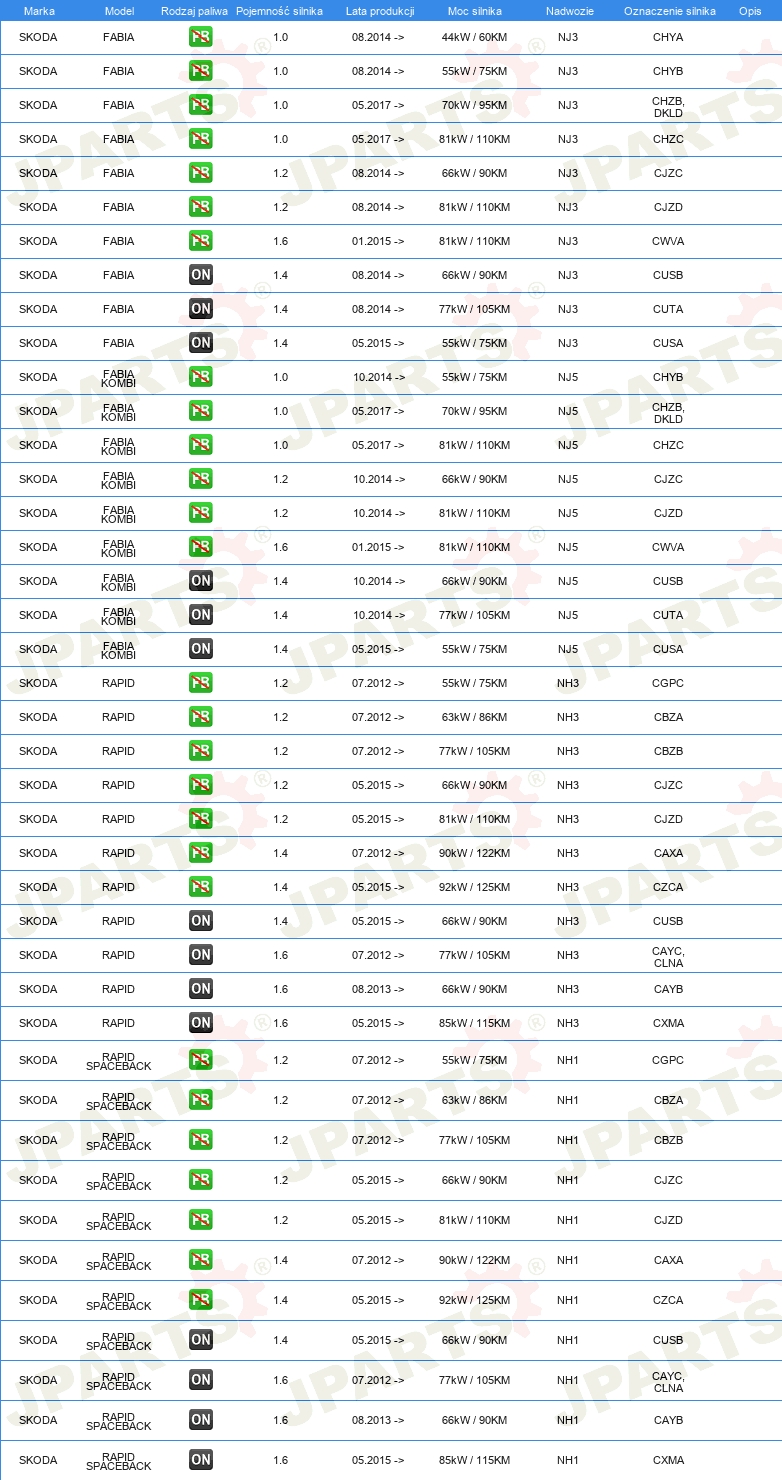This screenshot has width=782, height=1480.
Task: Select the PB icon in FABIA KOMBI CHZC row
Action: [x=201, y=445]
